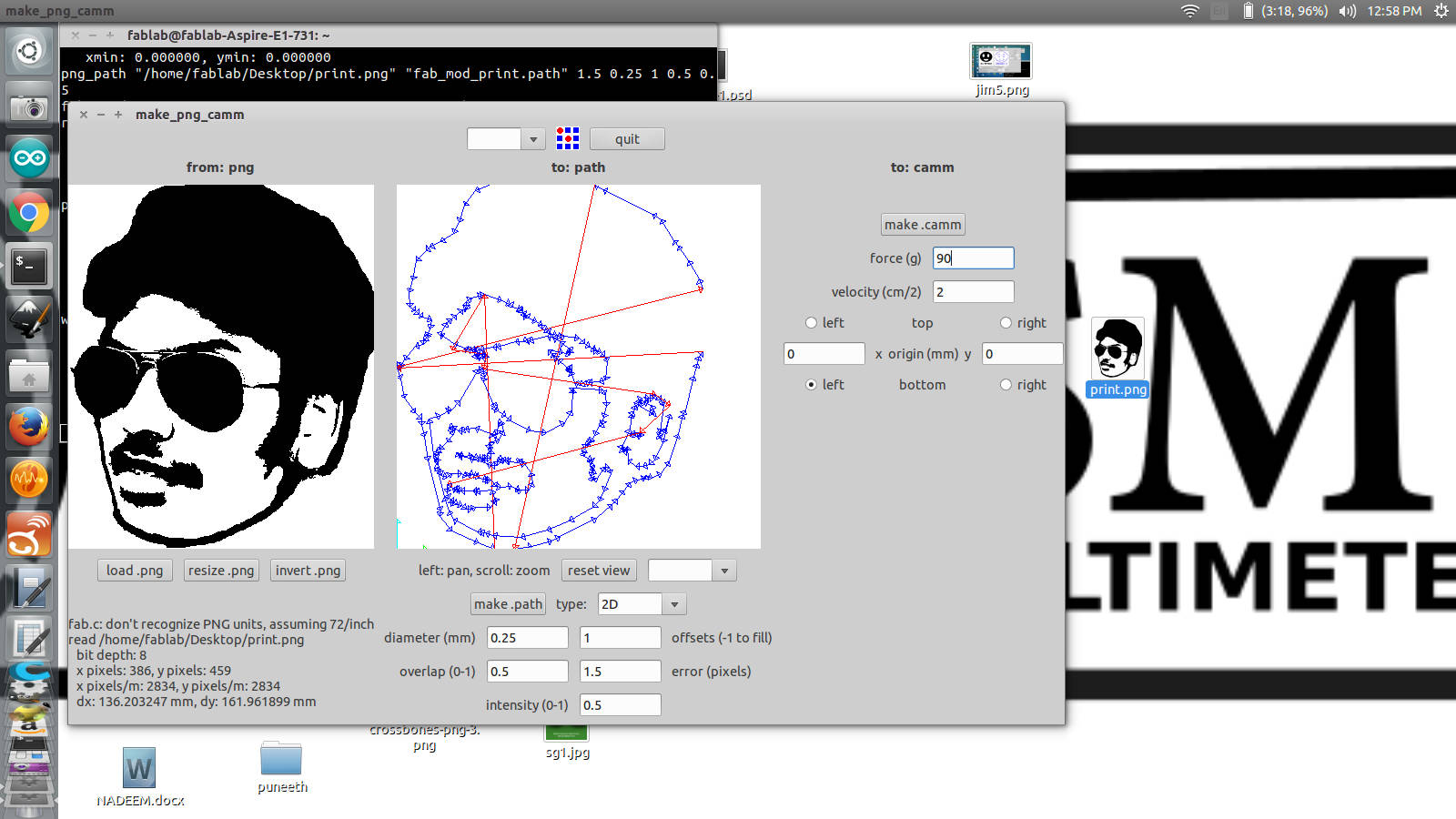1456x819 pixels.
Task: Open the spreadsheet-and-pen app in the dock
Action: click(x=29, y=640)
